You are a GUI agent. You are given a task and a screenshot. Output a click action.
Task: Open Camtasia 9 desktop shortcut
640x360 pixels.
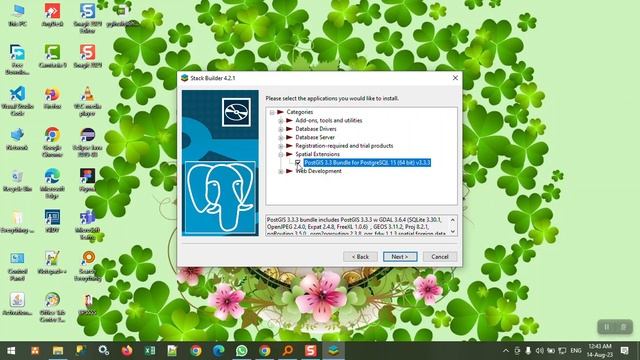(52, 56)
